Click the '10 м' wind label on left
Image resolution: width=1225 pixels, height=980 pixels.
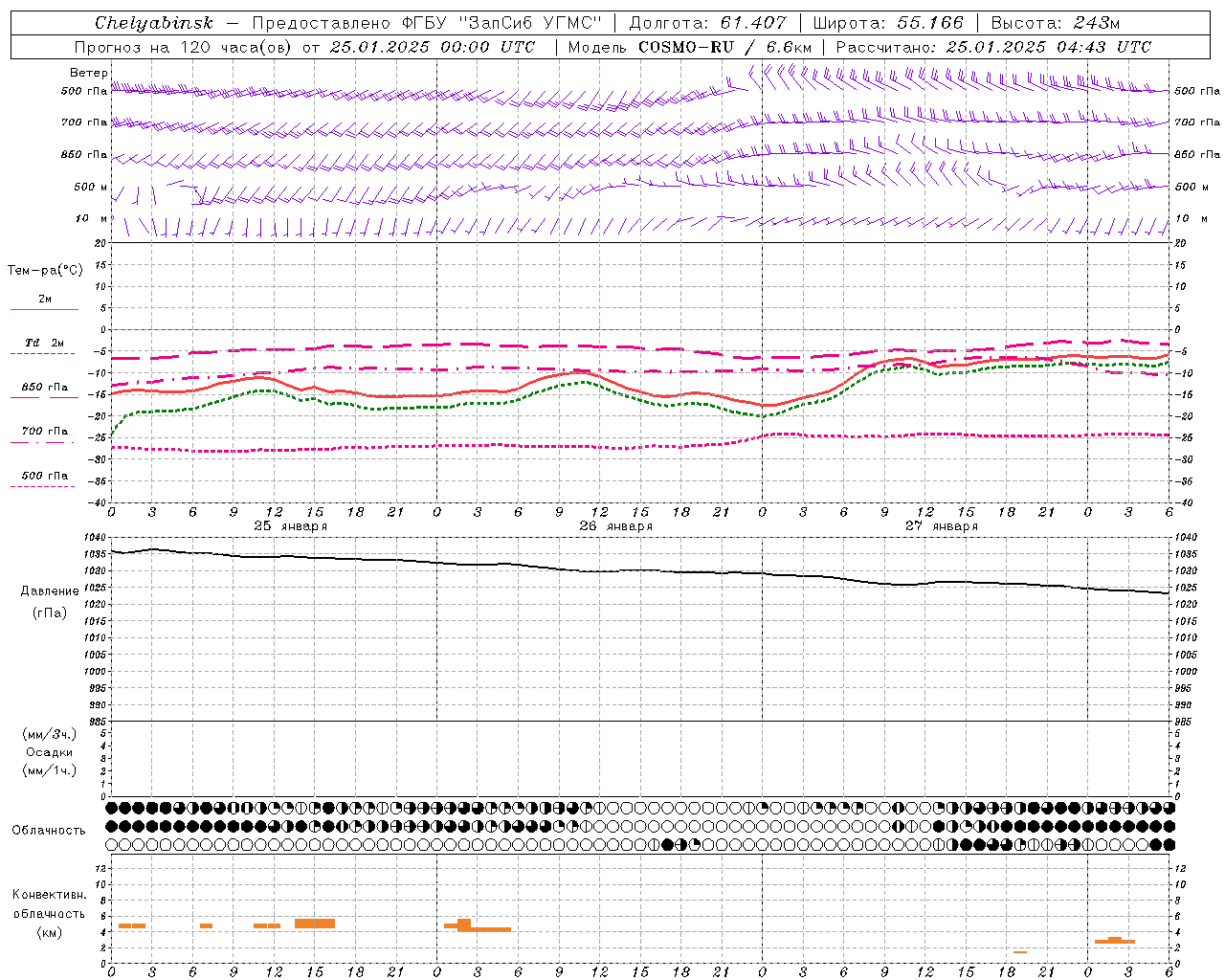click(x=92, y=219)
